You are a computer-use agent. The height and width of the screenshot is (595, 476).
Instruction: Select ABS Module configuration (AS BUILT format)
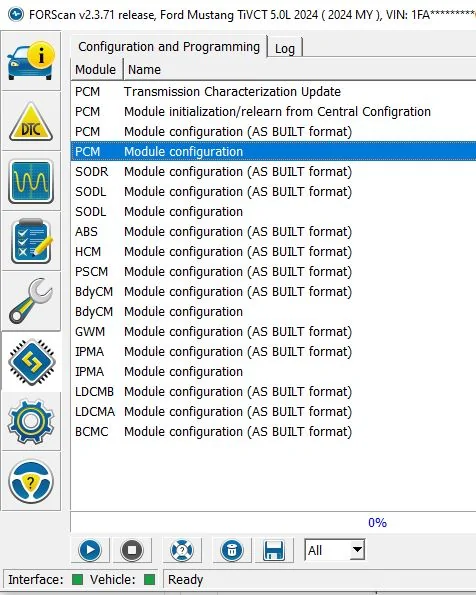coord(273,231)
